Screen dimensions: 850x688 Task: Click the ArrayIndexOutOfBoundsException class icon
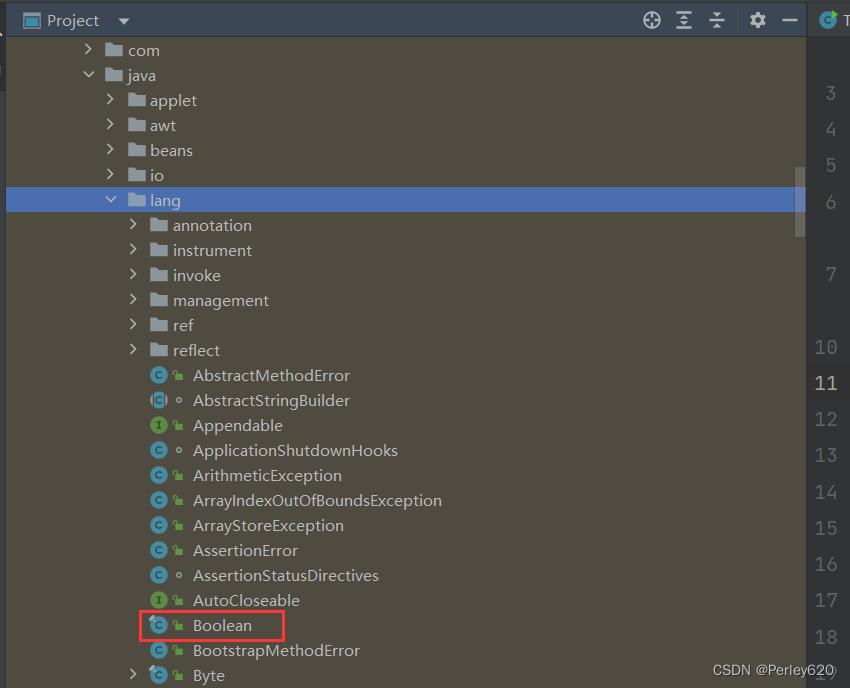158,500
